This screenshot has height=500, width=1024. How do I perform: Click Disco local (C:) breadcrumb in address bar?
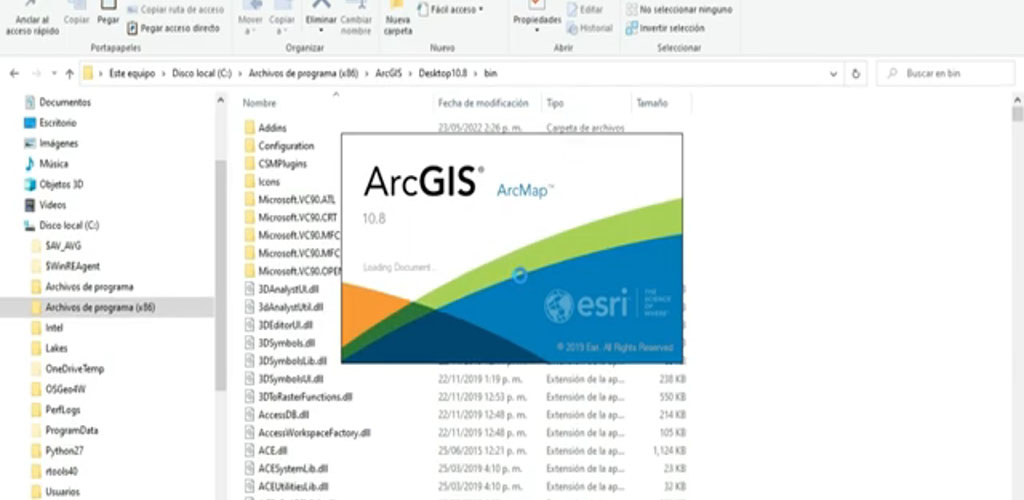[202, 74]
